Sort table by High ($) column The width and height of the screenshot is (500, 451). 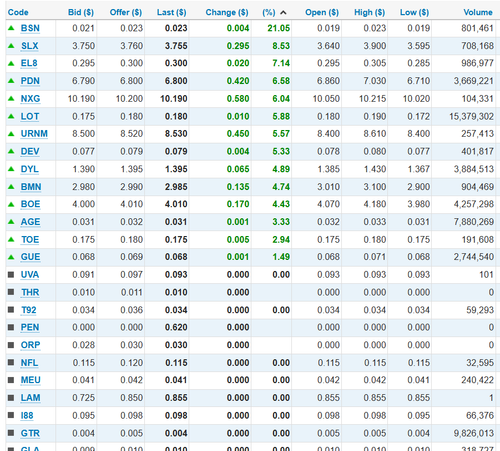[370, 12]
